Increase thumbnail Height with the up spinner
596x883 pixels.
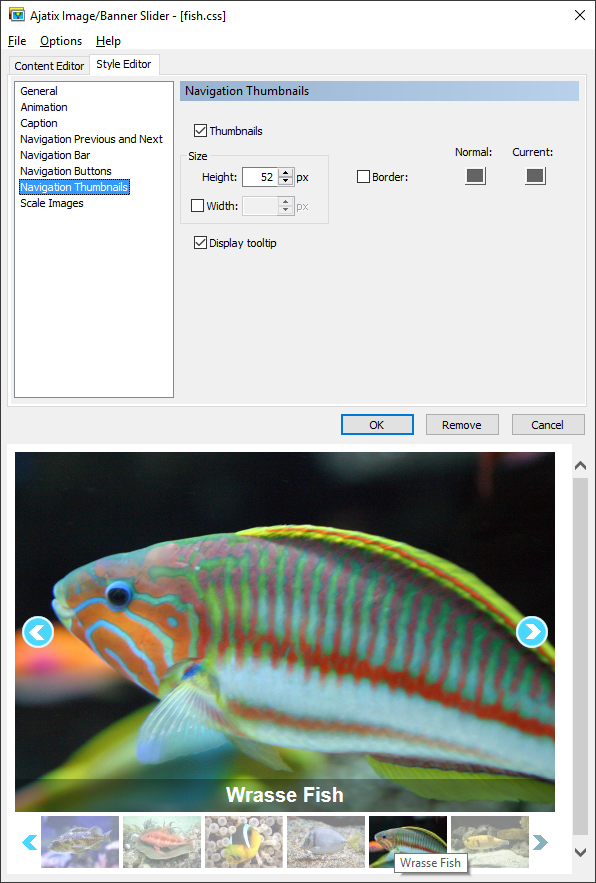click(x=286, y=173)
